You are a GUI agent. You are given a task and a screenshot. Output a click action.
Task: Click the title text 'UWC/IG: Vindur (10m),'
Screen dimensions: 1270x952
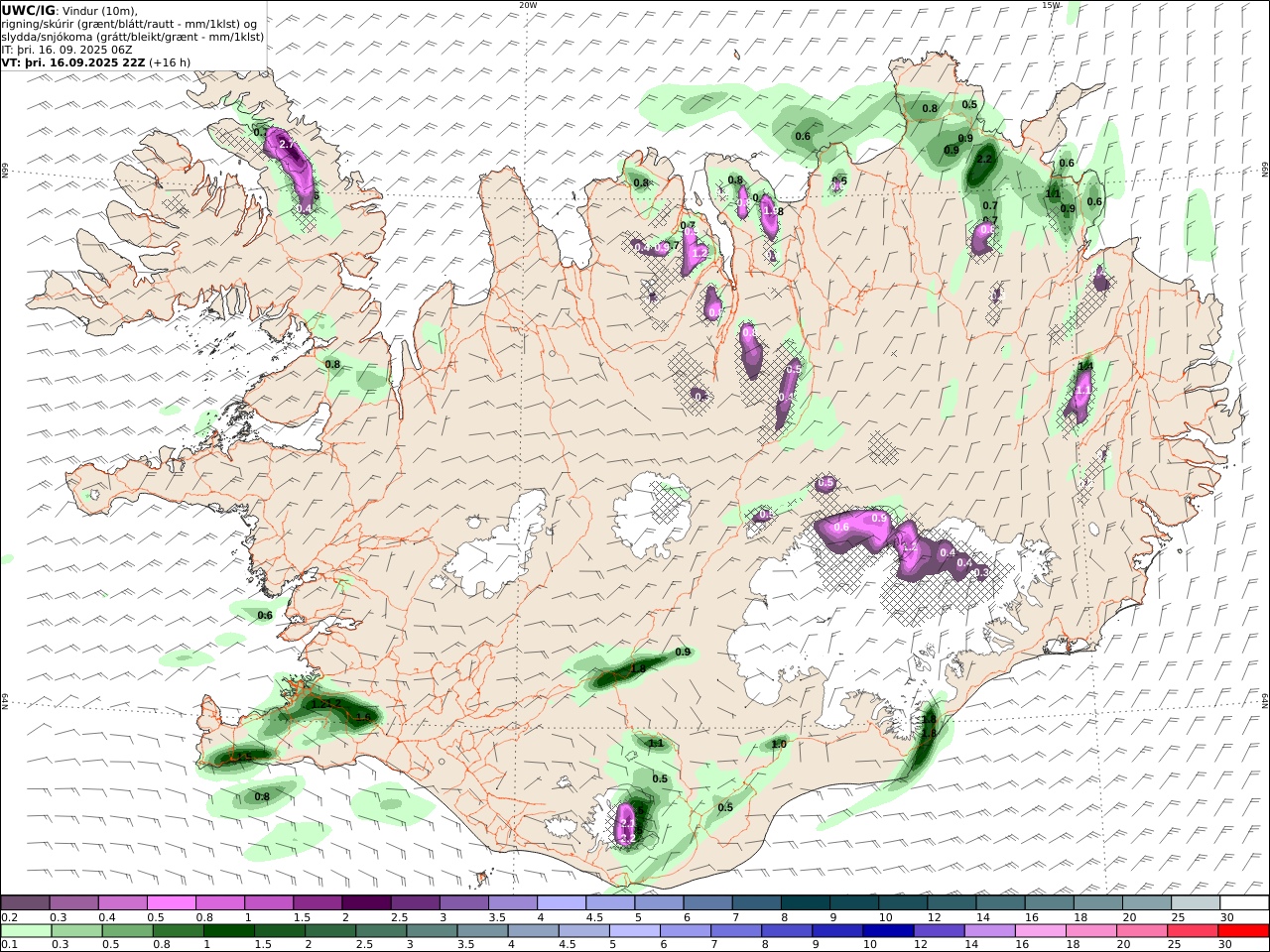(x=69, y=11)
